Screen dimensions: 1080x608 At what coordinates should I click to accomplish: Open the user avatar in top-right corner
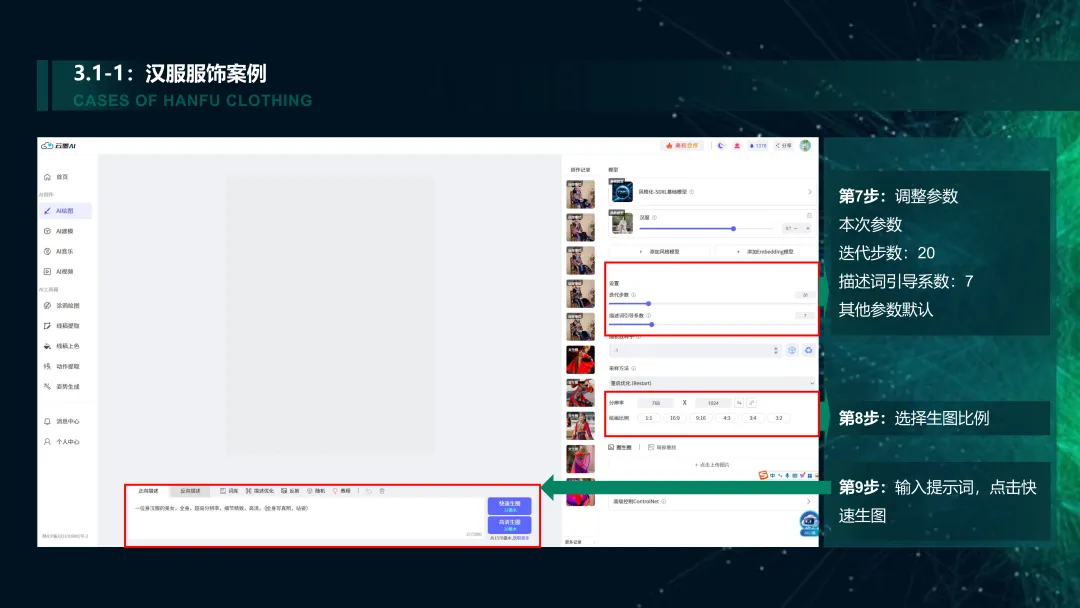coord(805,145)
